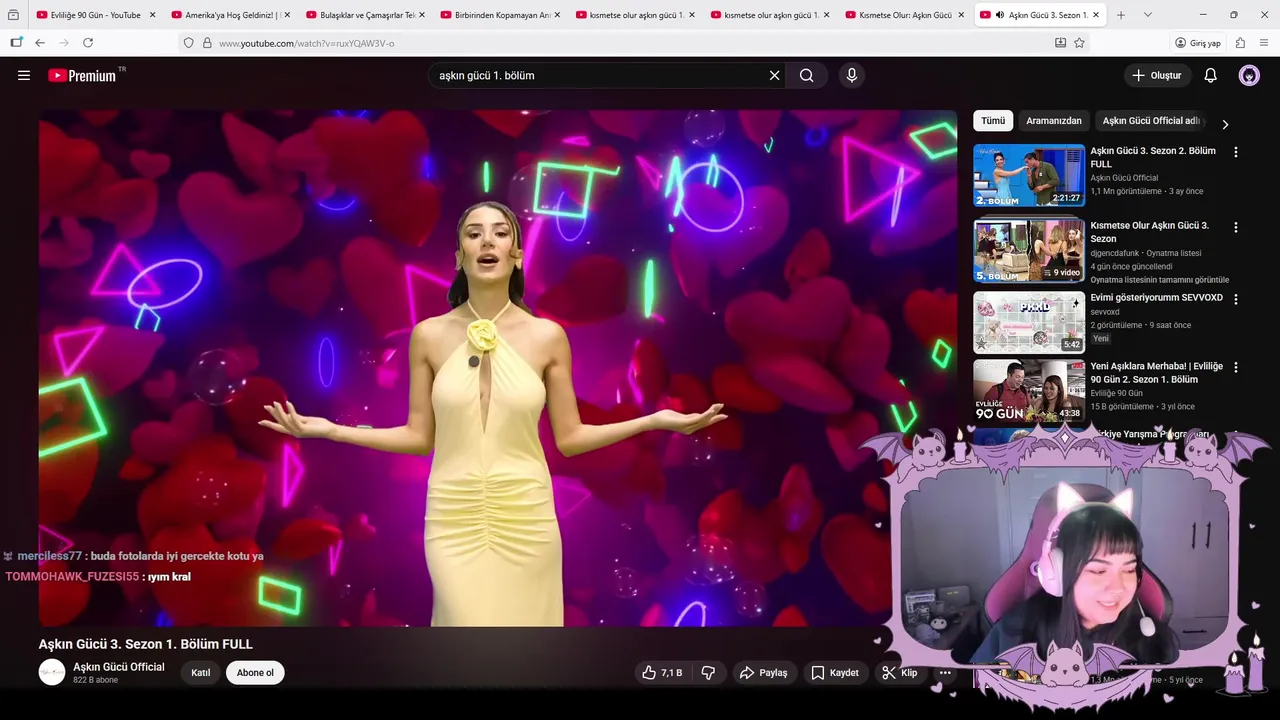Screen dimensions: 1280x720
Task: Open Yeni Aşıklara Merhaba video title
Action: (x=1157, y=373)
